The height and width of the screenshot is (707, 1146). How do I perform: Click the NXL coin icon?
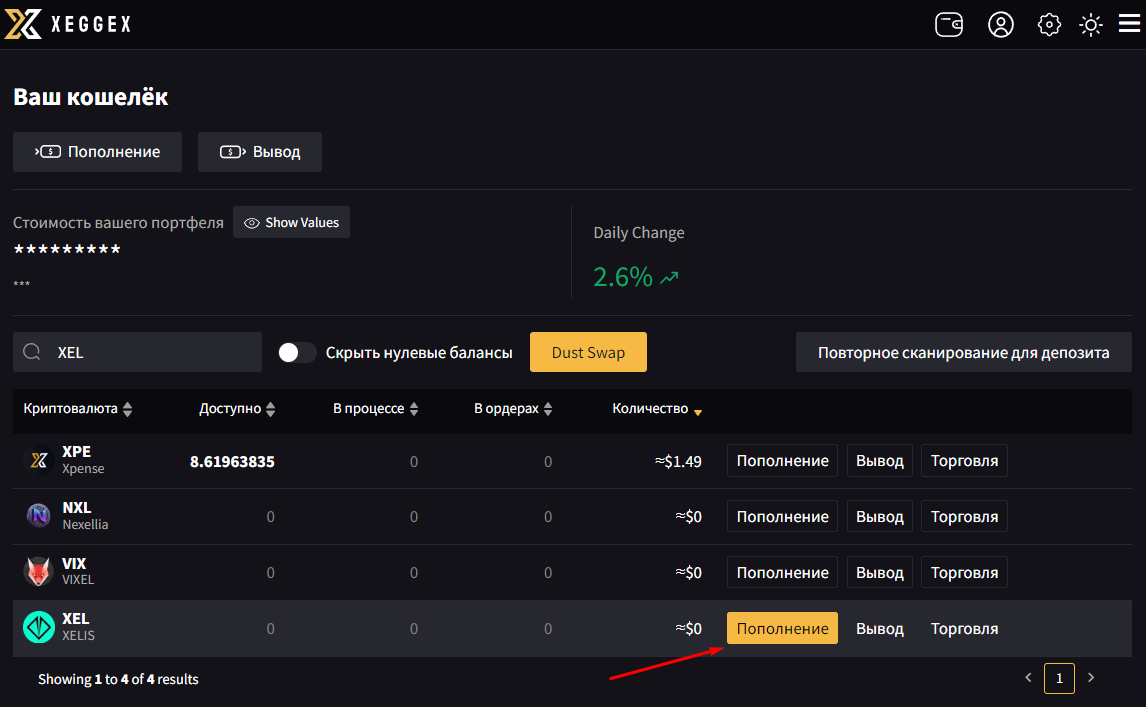[x=39, y=515]
